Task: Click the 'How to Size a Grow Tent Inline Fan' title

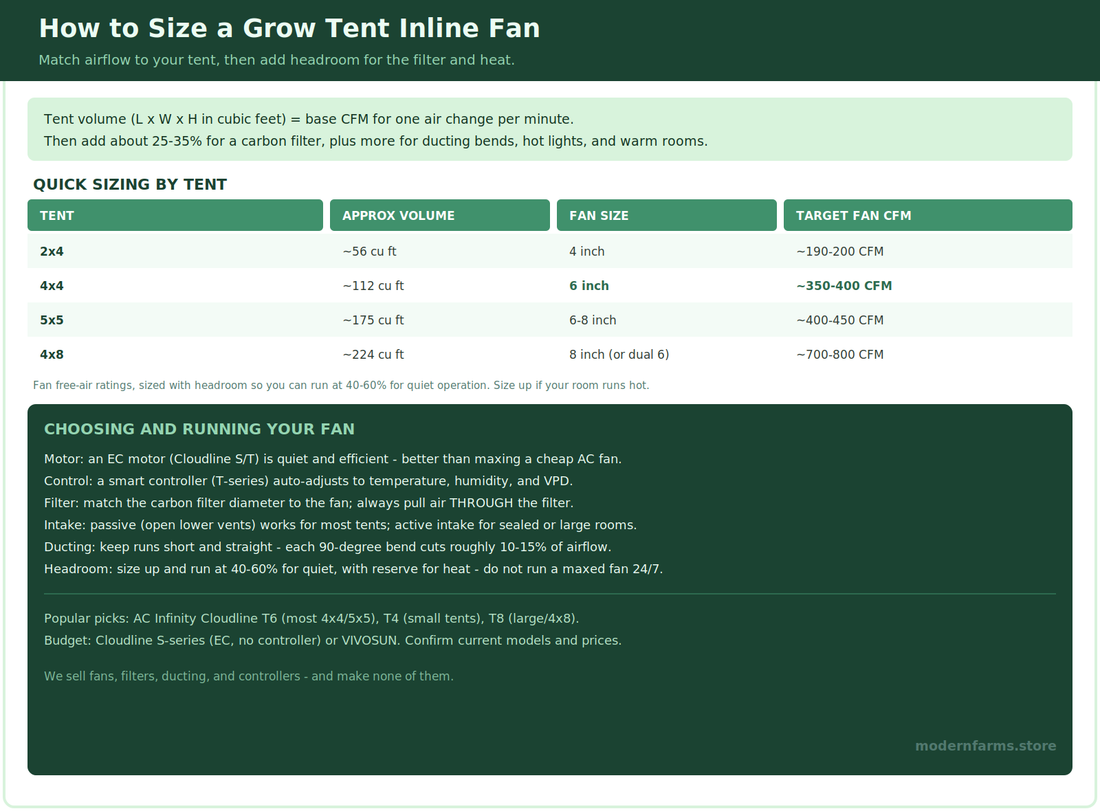Action: tap(289, 28)
